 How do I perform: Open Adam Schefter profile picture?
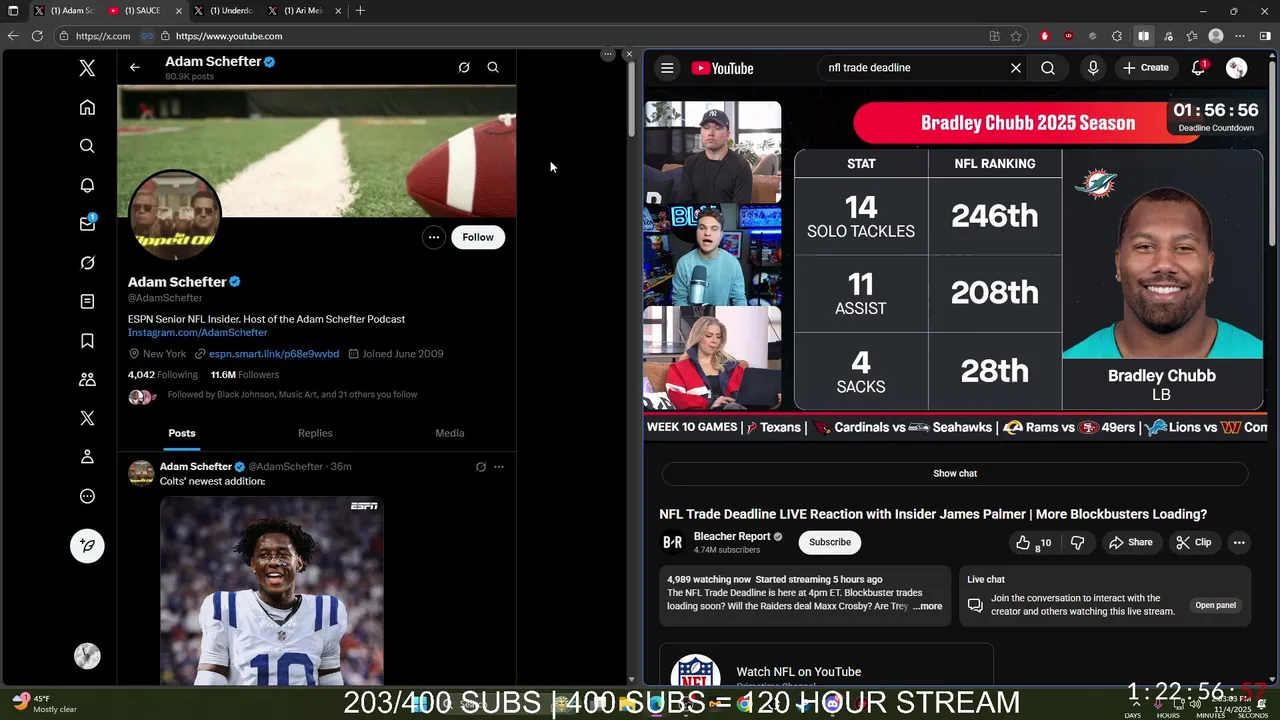175,215
